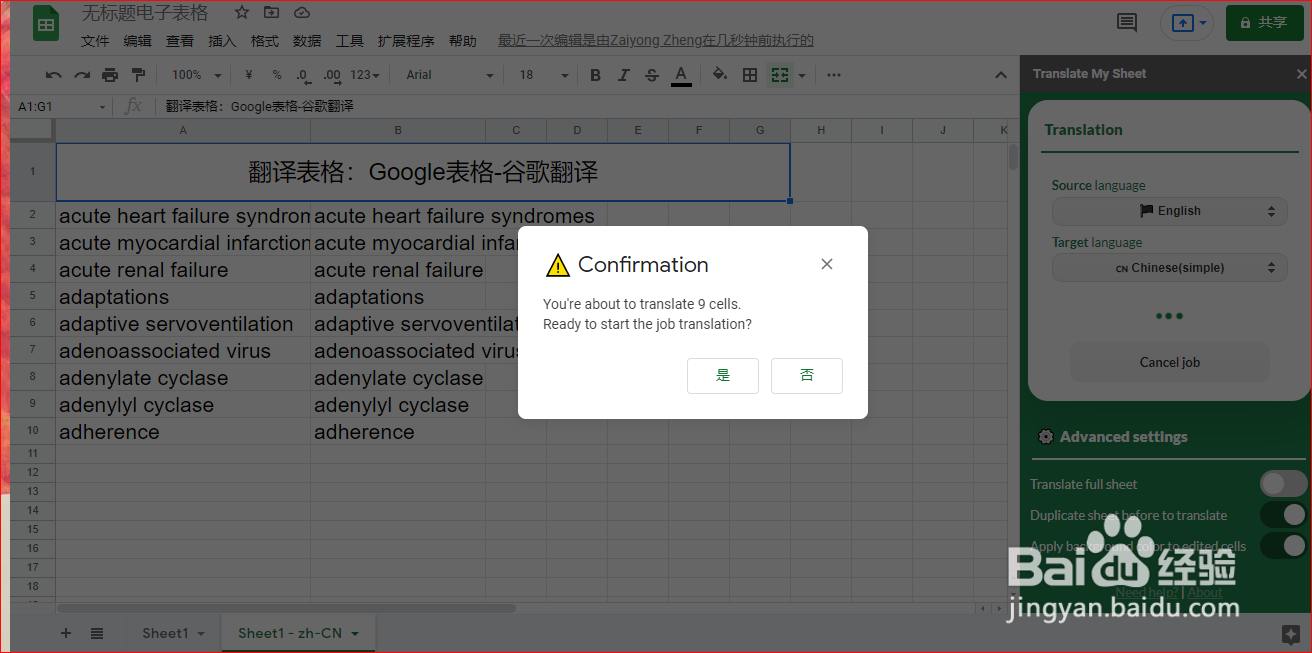Confirm translation with 是 button
Screen dimensions: 1312x653
(723, 376)
